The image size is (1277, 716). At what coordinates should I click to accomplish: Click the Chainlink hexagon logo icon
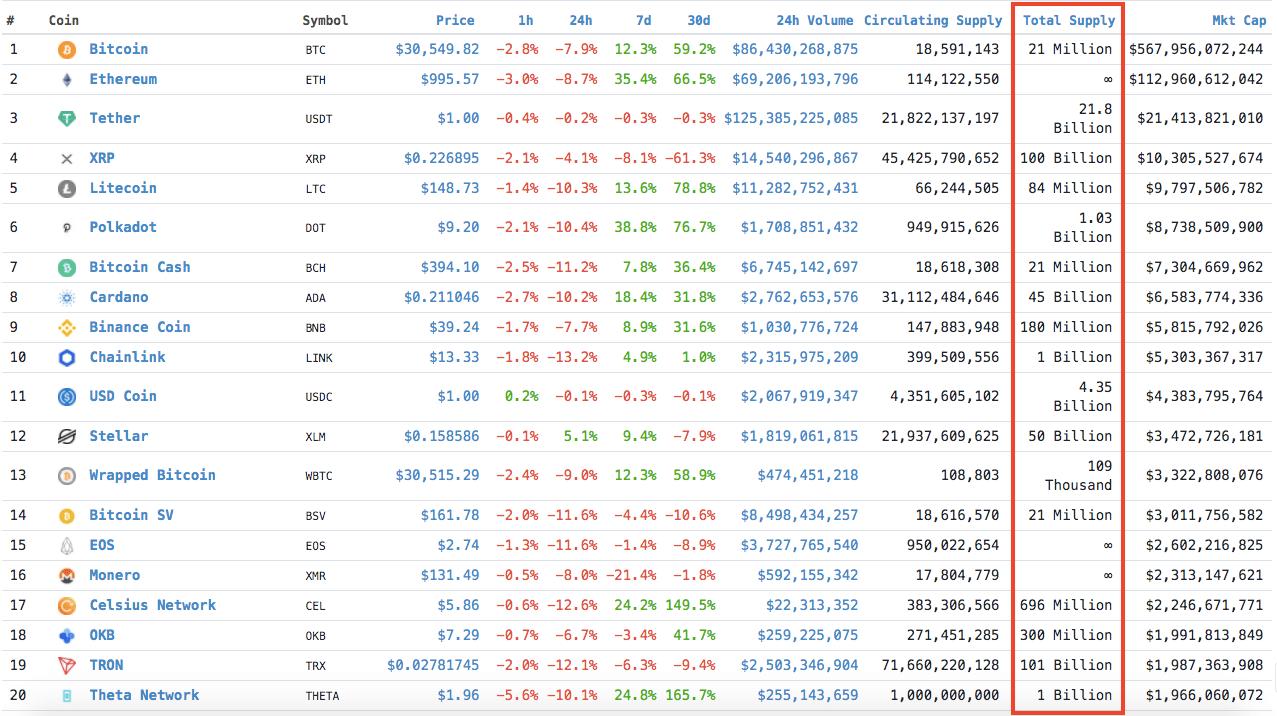pos(67,357)
